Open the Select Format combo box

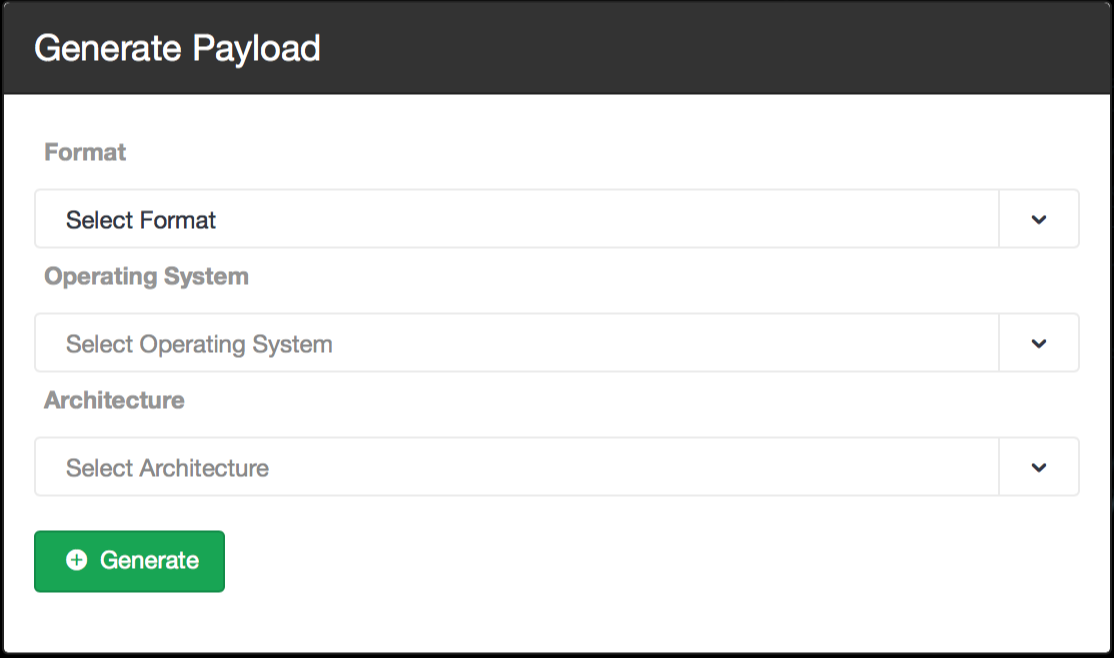[557, 219]
